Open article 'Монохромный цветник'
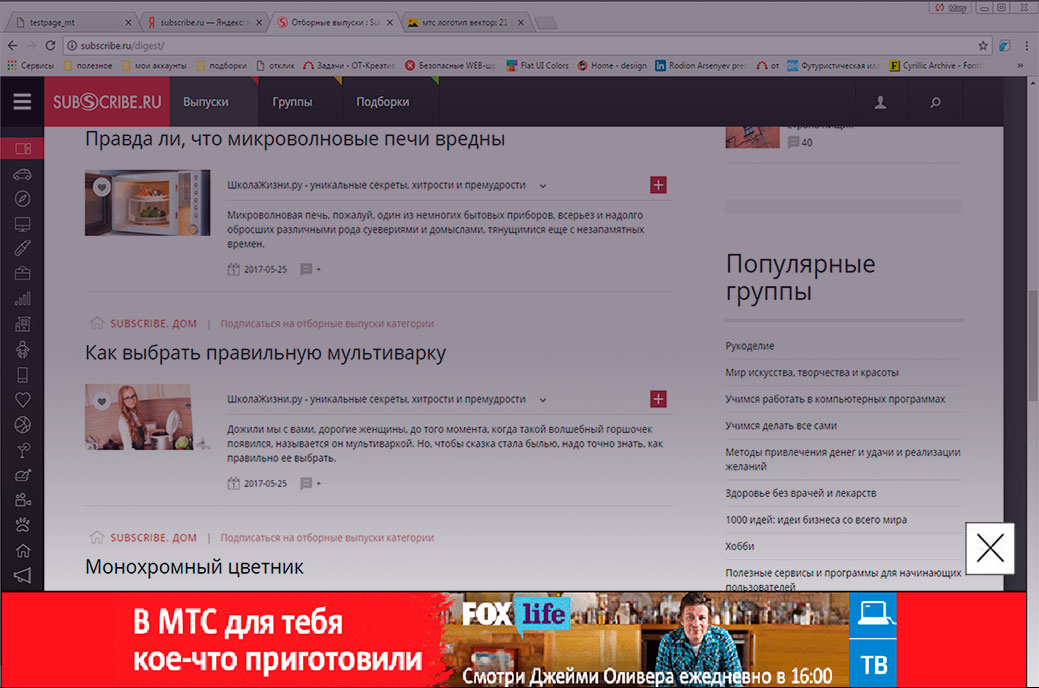The image size is (1039, 688). coord(194,567)
